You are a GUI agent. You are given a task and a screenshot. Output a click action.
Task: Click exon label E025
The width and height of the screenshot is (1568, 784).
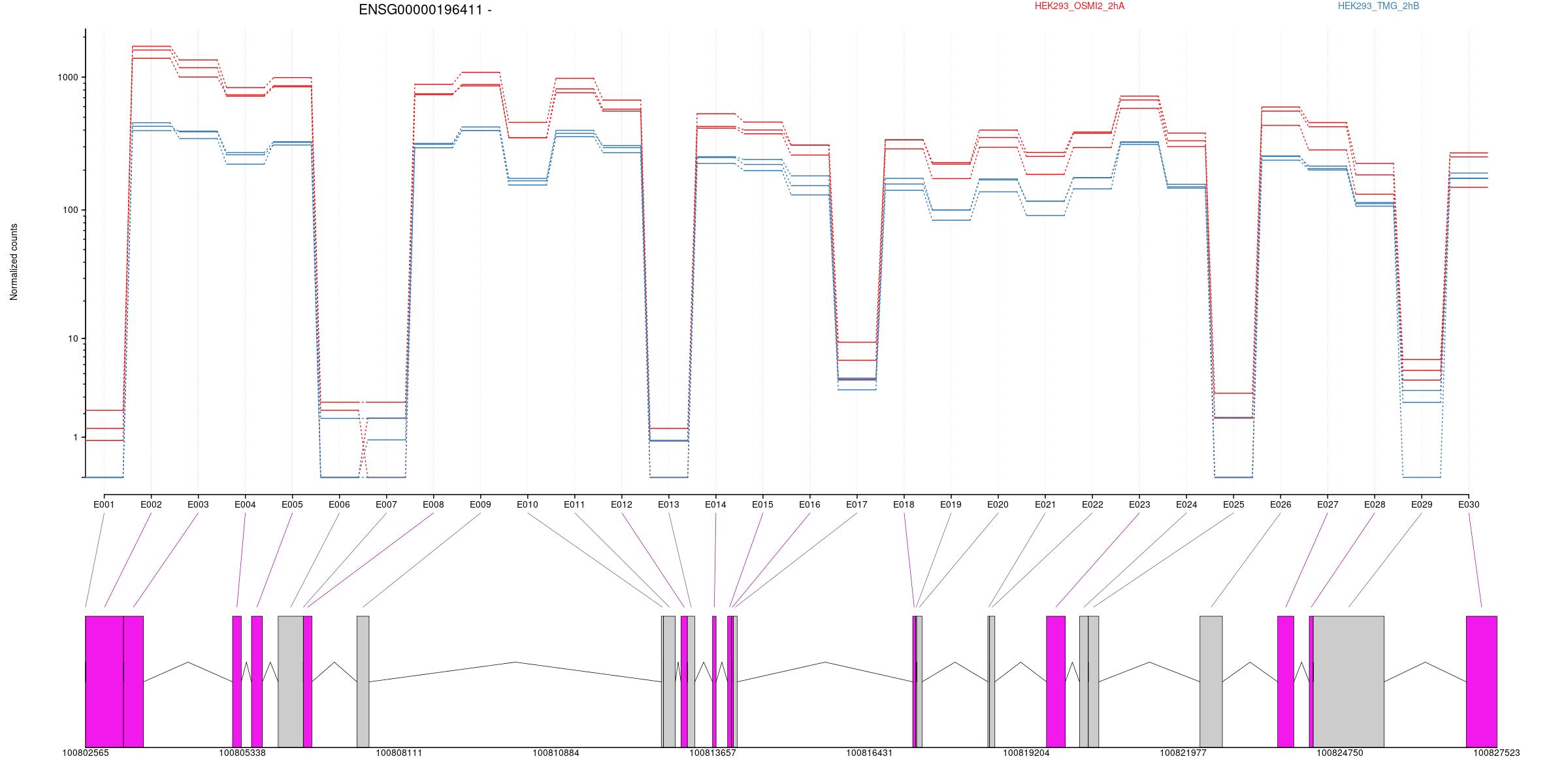coord(1233,504)
